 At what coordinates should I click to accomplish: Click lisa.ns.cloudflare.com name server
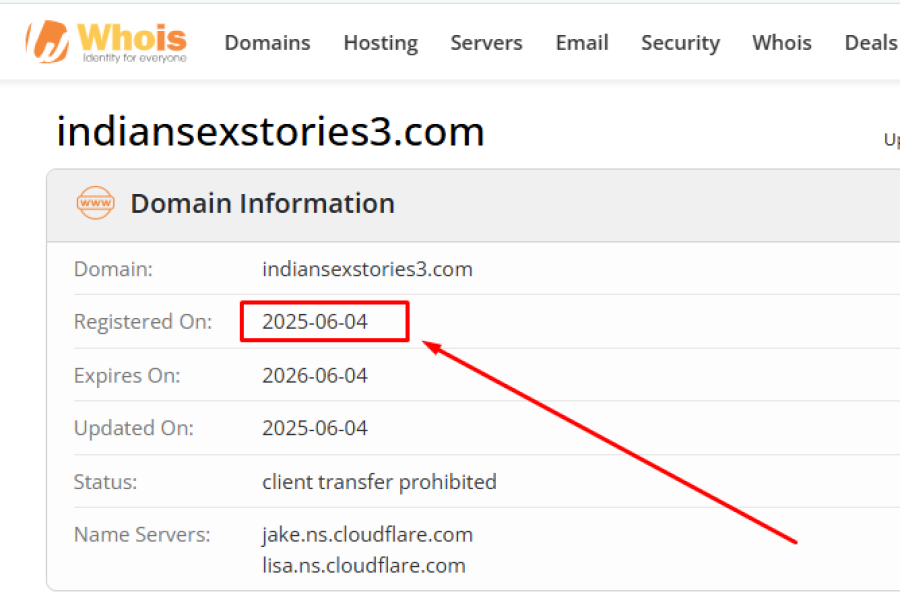(364, 565)
